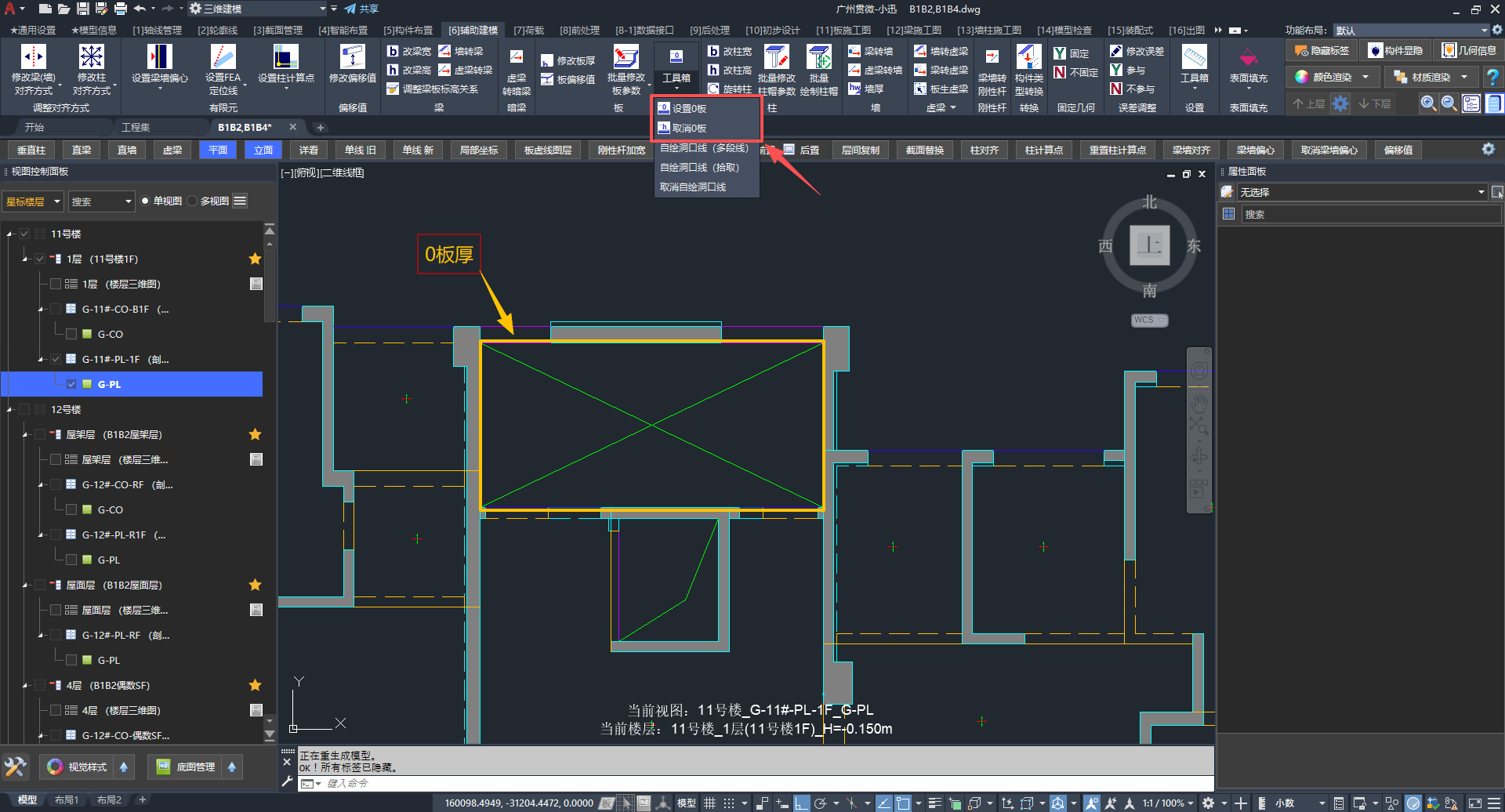This screenshot has width=1505, height=812.
Task: Open 底图管理 in the bottom bar
Action: click(x=186, y=767)
